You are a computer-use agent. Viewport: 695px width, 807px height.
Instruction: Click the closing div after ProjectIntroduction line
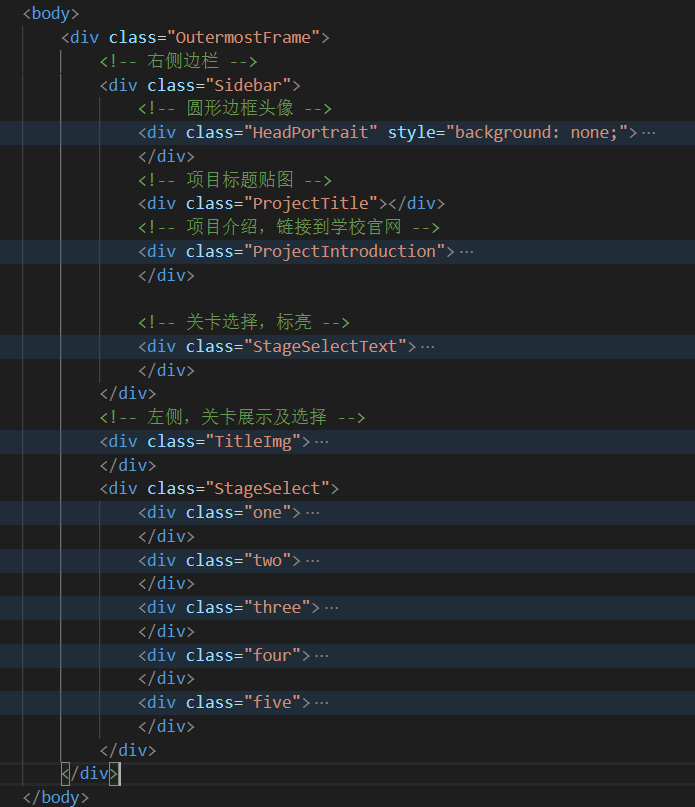pyautogui.click(x=166, y=275)
